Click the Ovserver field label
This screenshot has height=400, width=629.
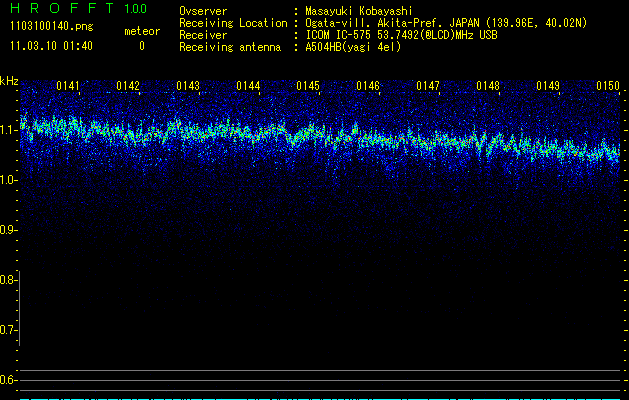(x=204, y=11)
